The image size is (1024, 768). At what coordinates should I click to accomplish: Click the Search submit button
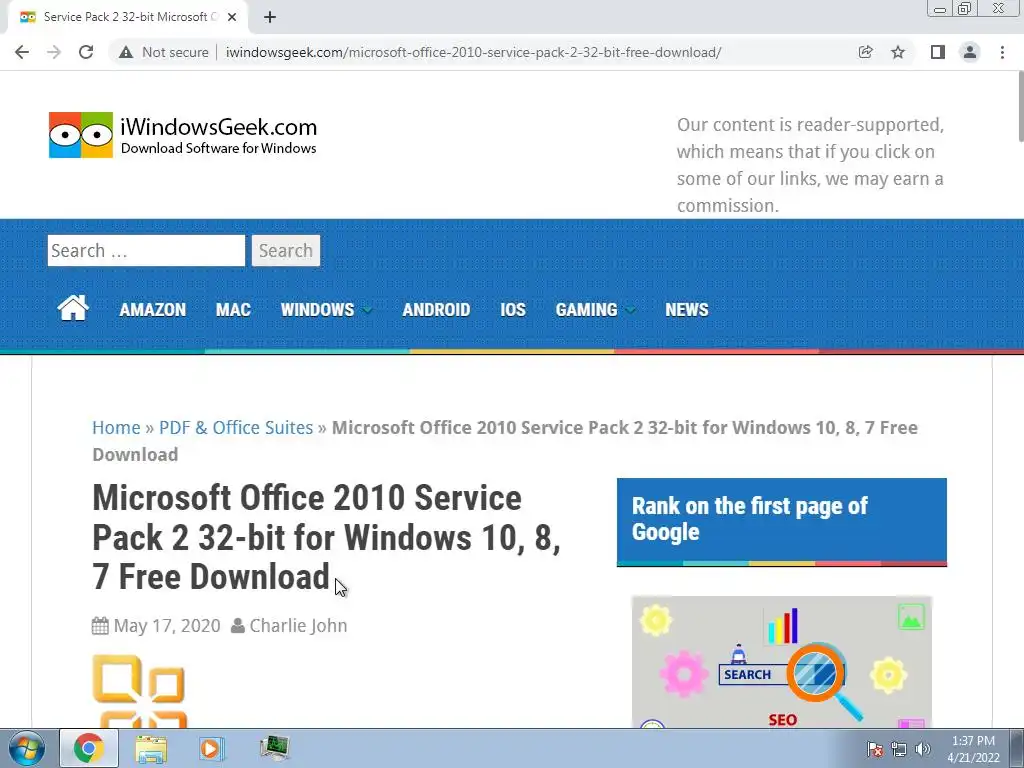point(286,251)
